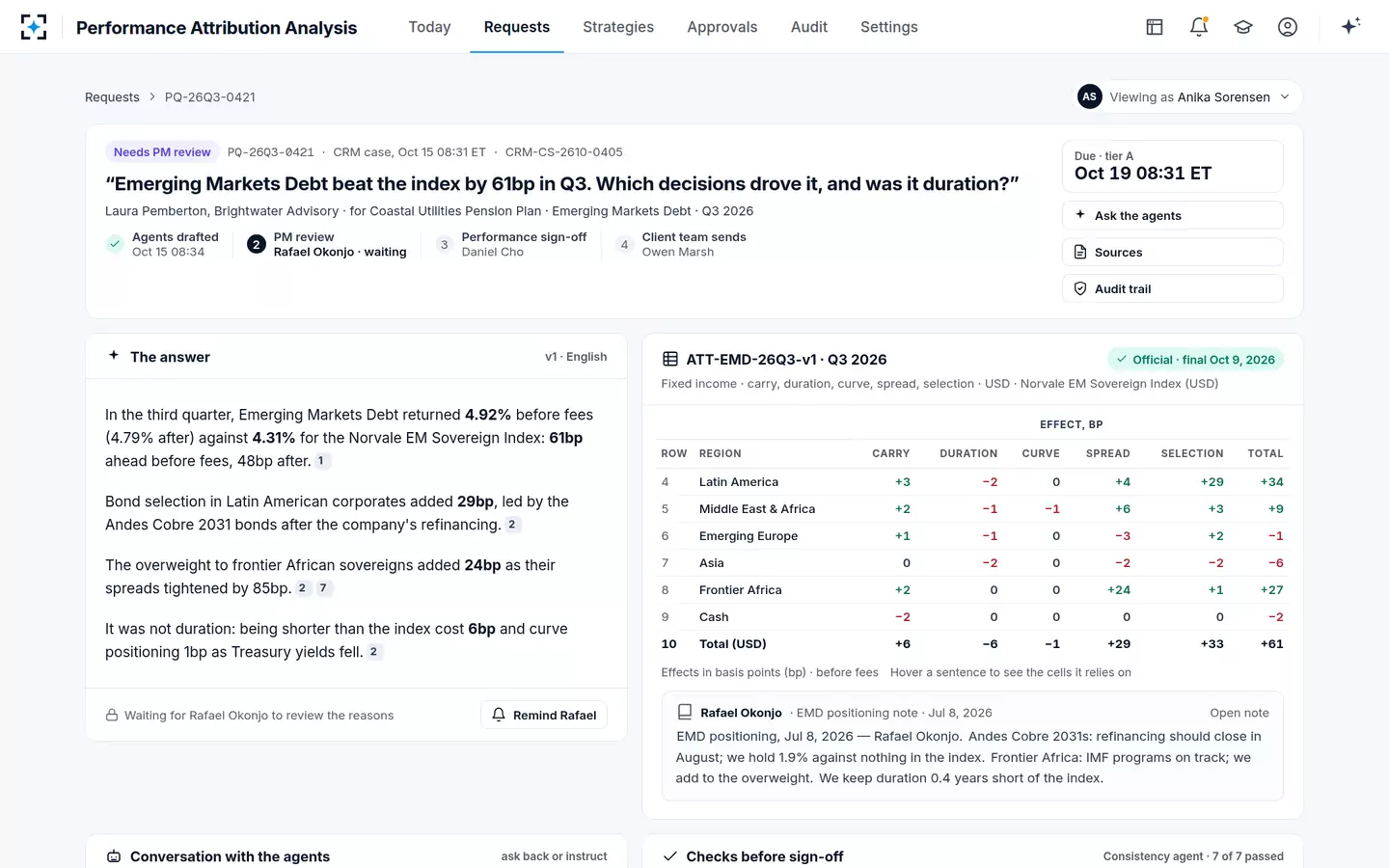Open the user profile icon

[x=1288, y=27]
